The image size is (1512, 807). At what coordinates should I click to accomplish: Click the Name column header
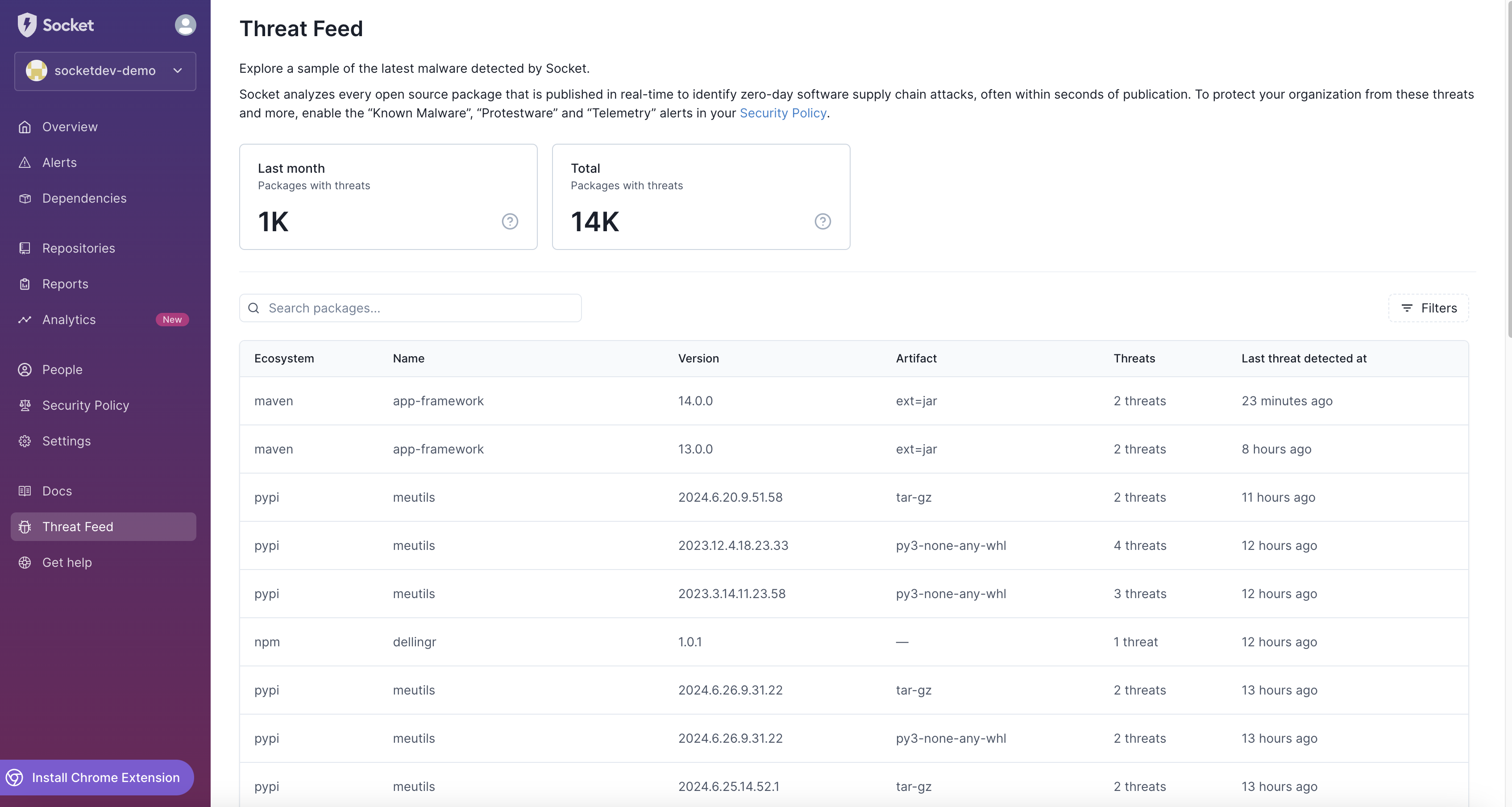408,358
